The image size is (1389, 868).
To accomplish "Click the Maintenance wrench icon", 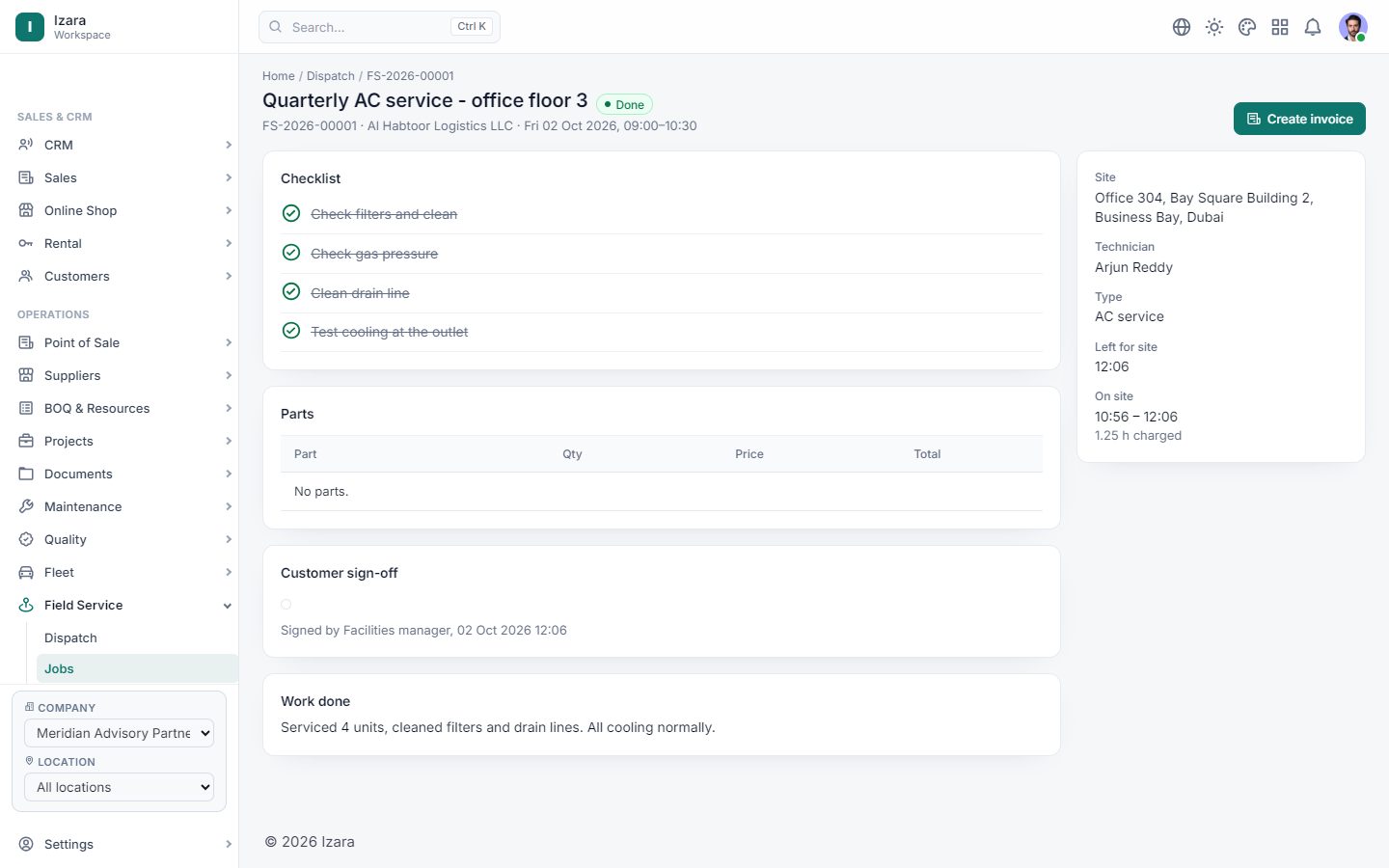I will 26,506.
